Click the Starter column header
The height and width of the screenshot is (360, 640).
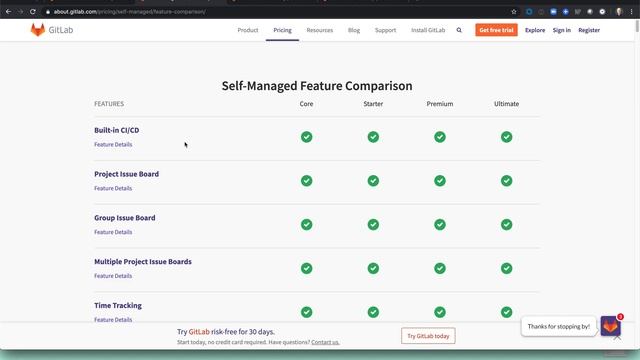click(x=373, y=104)
